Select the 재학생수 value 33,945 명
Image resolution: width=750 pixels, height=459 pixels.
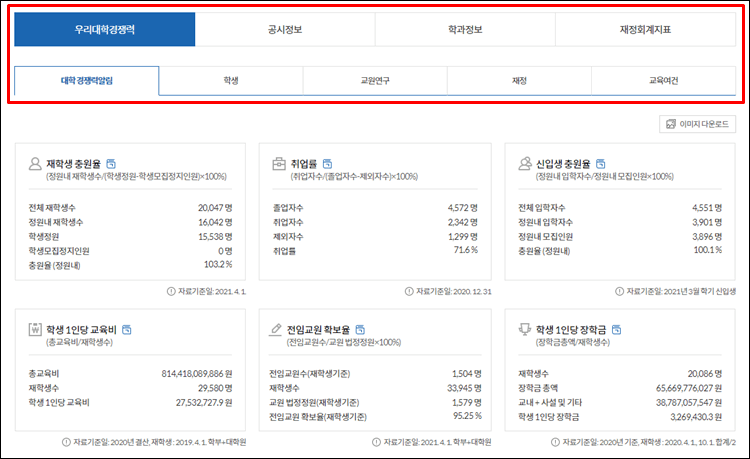pyautogui.click(x=464, y=388)
